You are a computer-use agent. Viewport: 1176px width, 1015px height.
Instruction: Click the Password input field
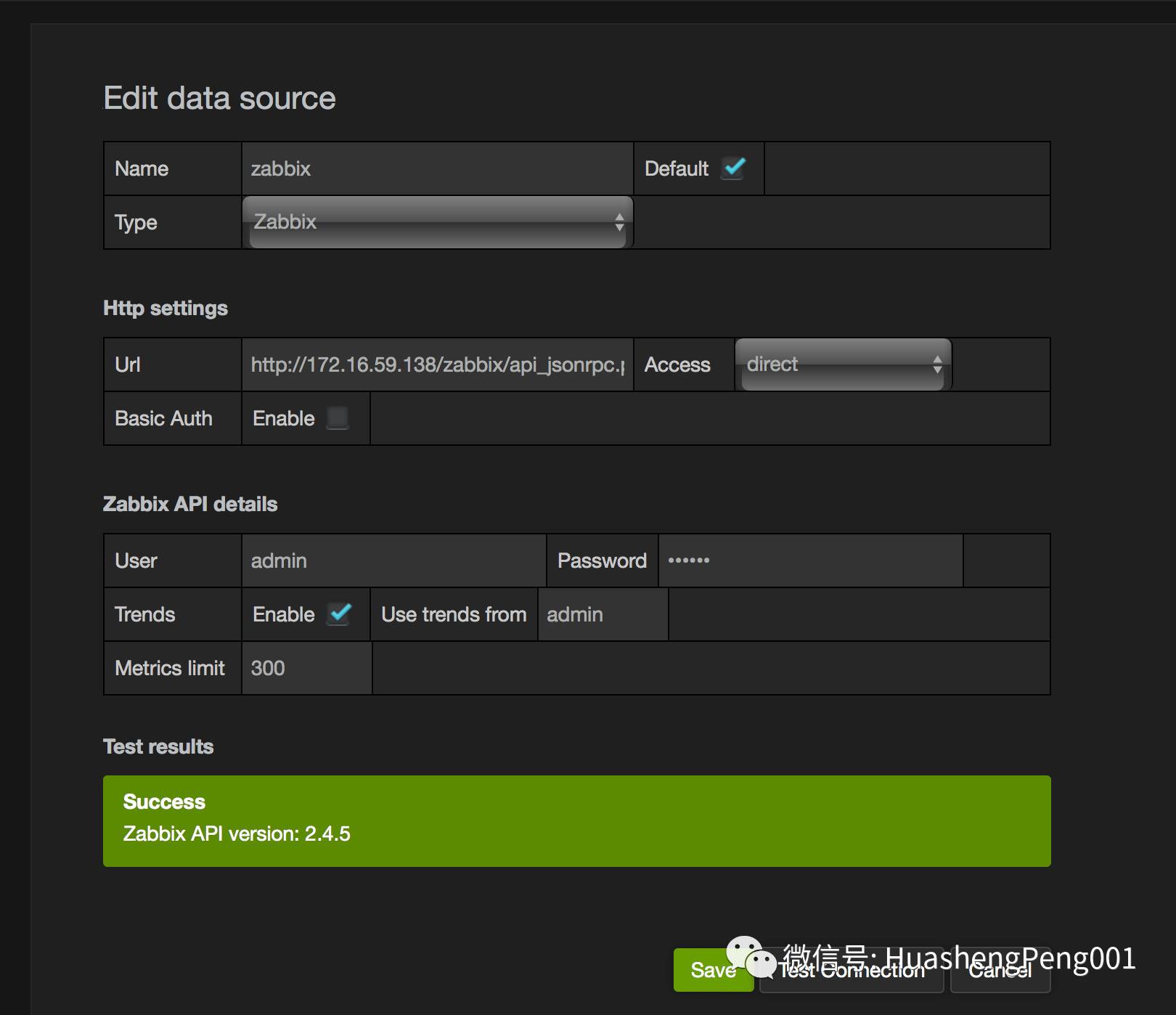(811, 561)
